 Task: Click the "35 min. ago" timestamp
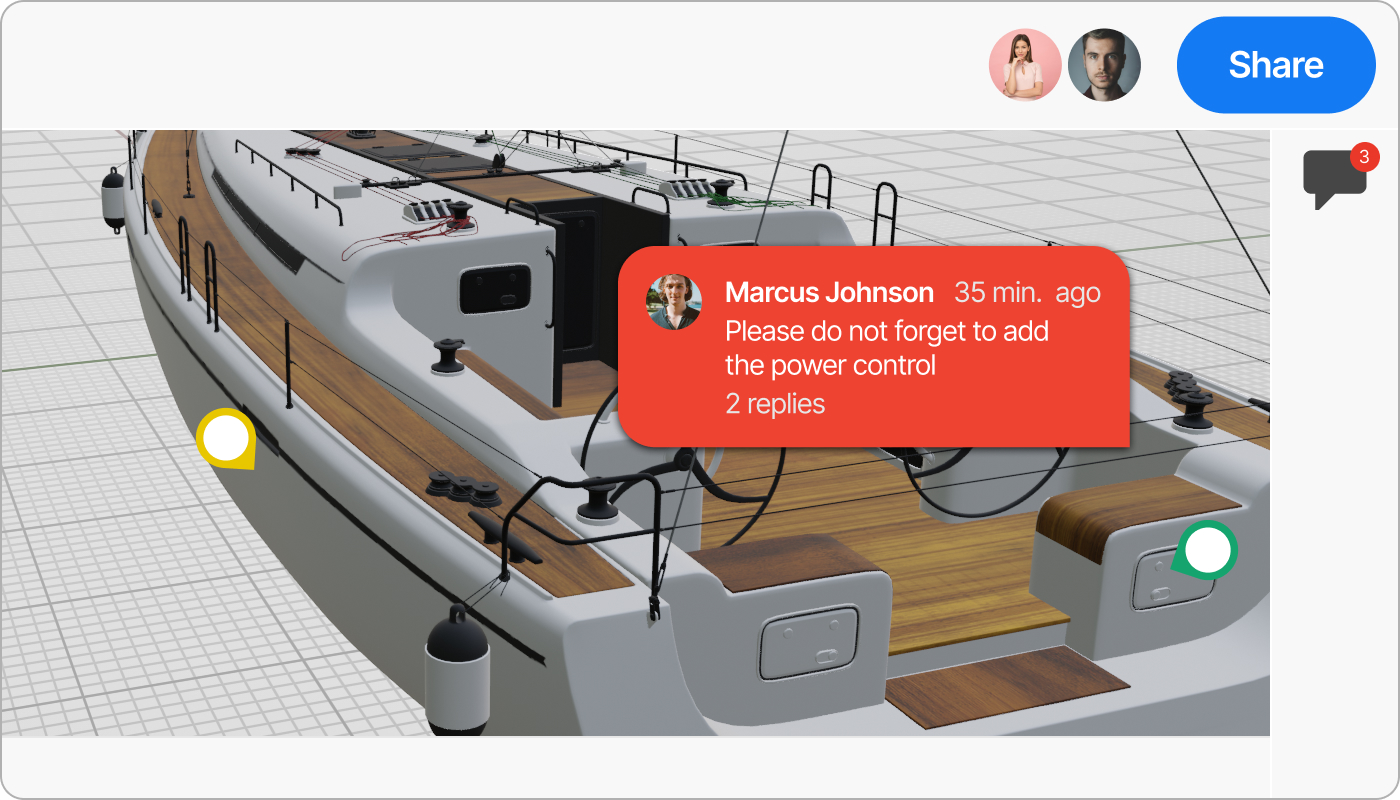[x=1027, y=293]
